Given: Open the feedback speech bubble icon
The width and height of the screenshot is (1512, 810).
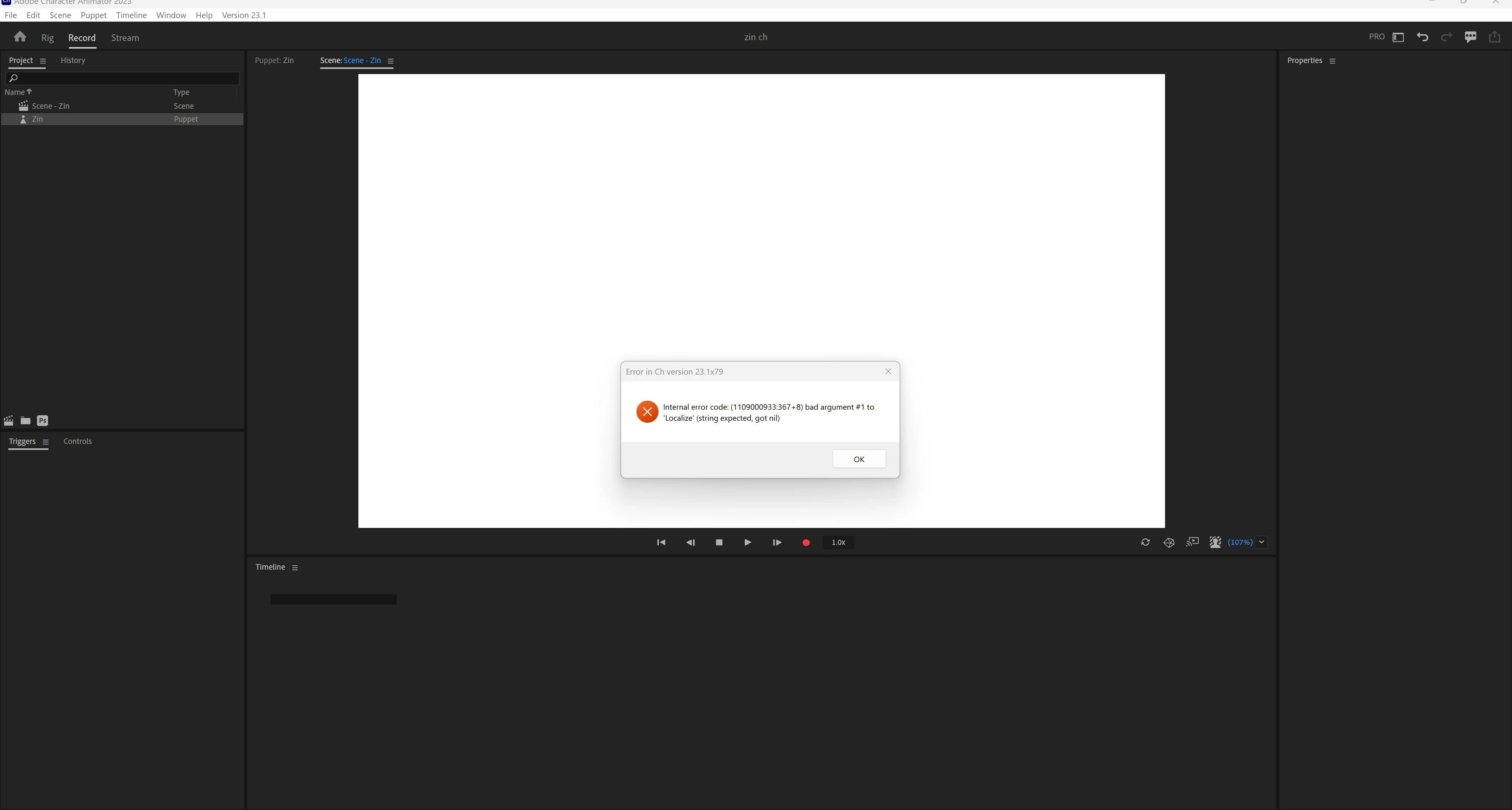Looking at the screenshot, I should [1470, 37].
